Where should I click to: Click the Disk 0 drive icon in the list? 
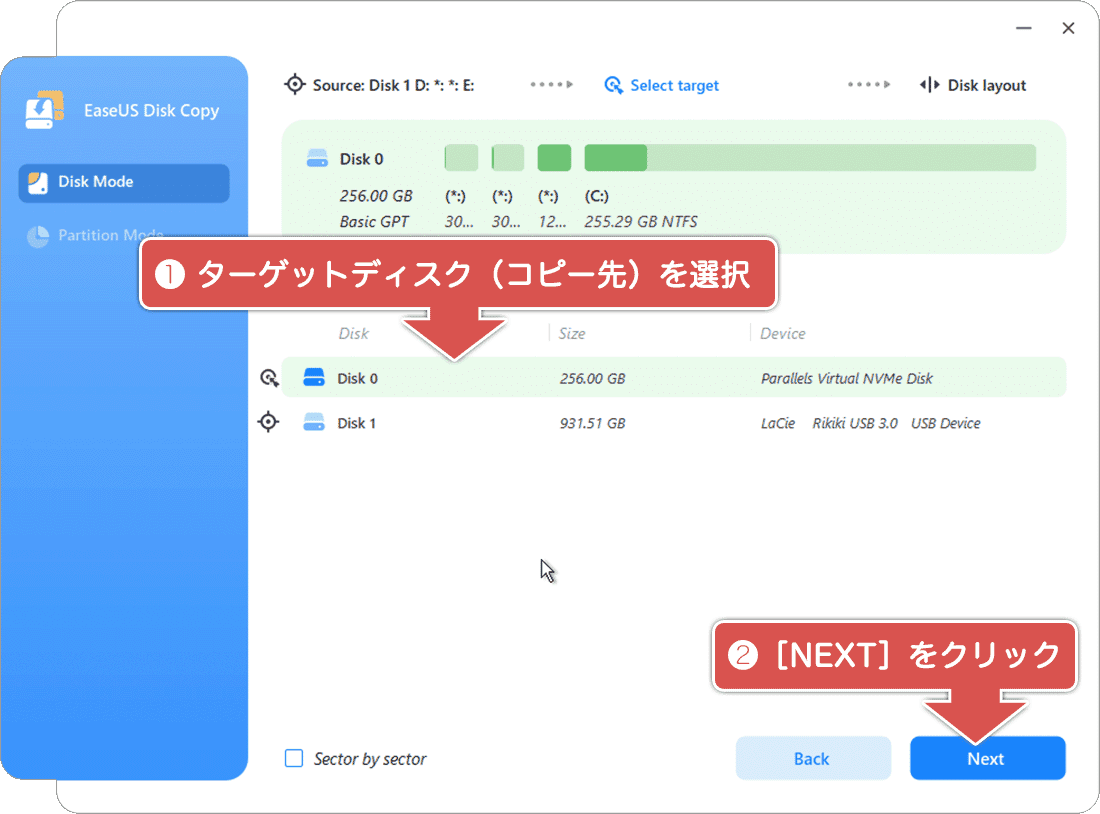pyautogui.click(x=314, y=377)
